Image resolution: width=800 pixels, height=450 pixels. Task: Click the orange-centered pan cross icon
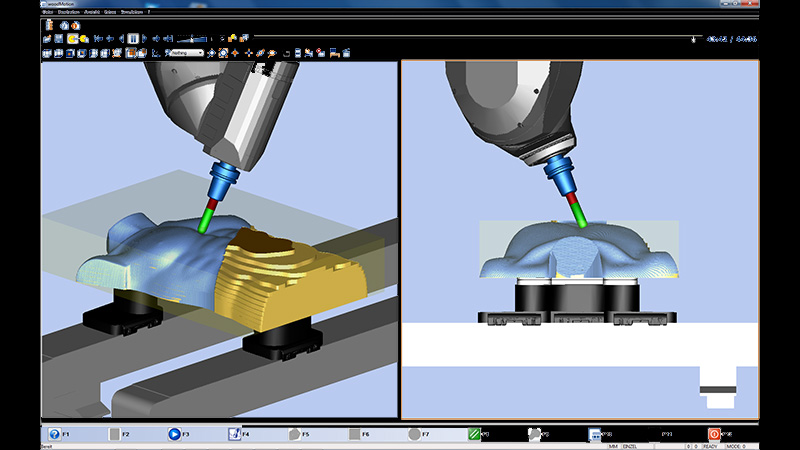click(x=235, y=53)
